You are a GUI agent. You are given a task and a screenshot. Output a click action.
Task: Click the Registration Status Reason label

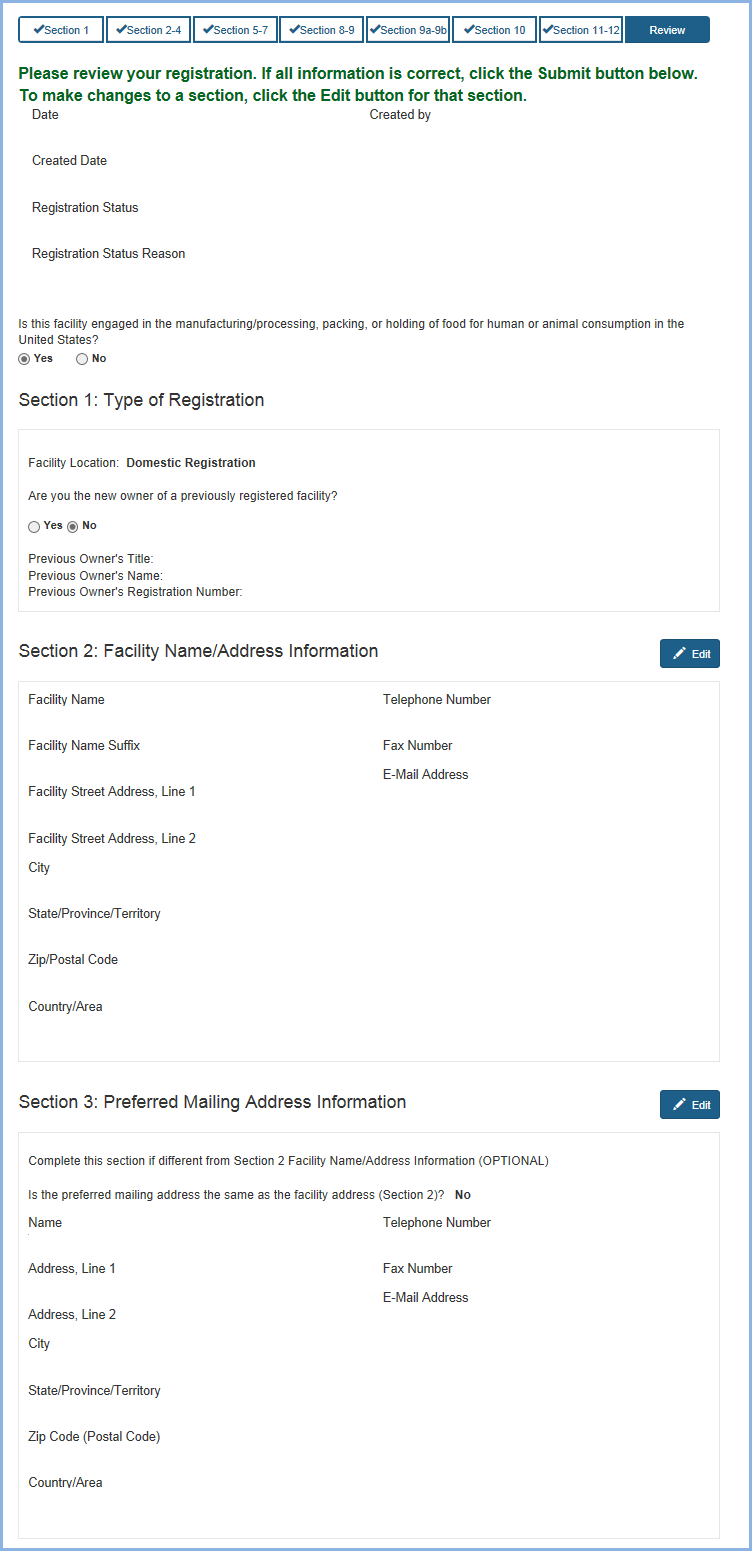pyautogui.click(x=108, y=254)
